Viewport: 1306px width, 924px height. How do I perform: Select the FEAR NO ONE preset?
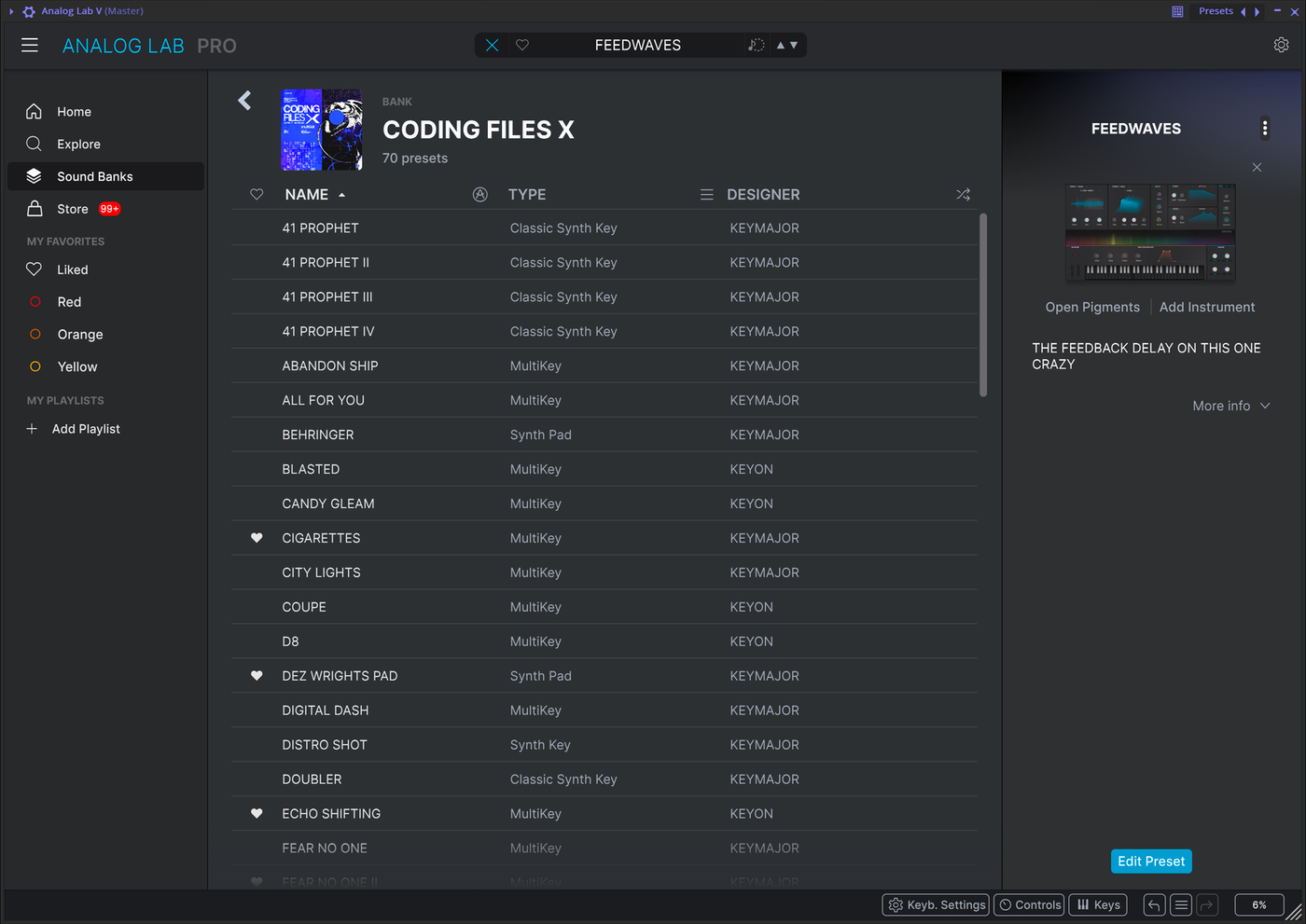click(x=604, y=848)
